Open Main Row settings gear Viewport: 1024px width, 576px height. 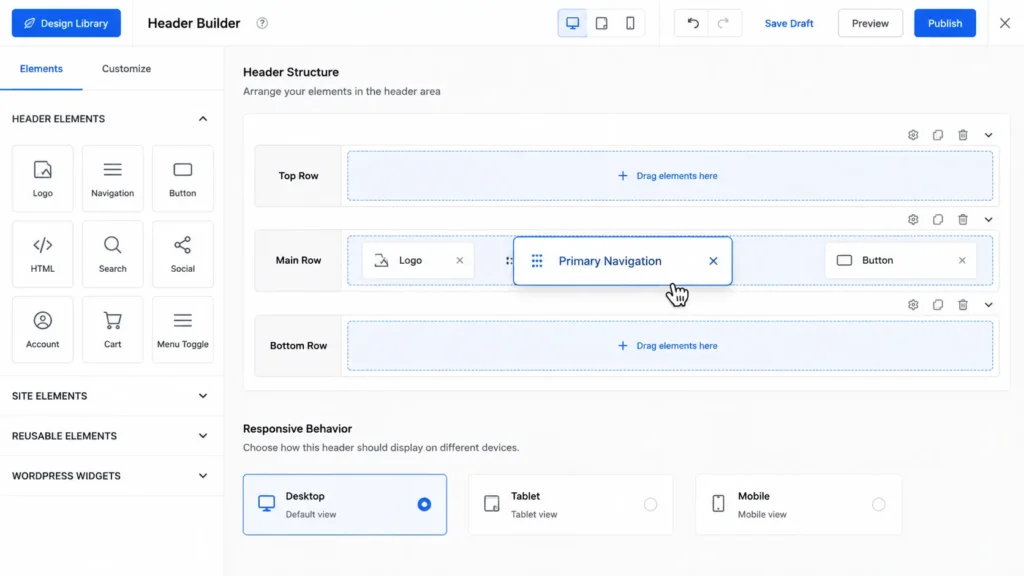coord(913,219)
